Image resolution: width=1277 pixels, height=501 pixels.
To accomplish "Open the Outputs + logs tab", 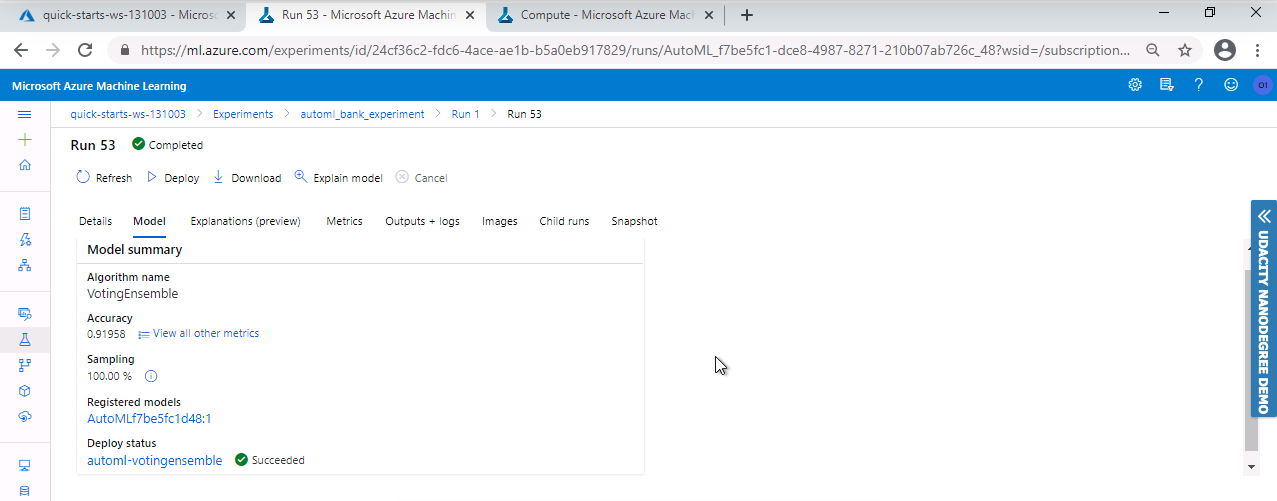I will 422,221.
